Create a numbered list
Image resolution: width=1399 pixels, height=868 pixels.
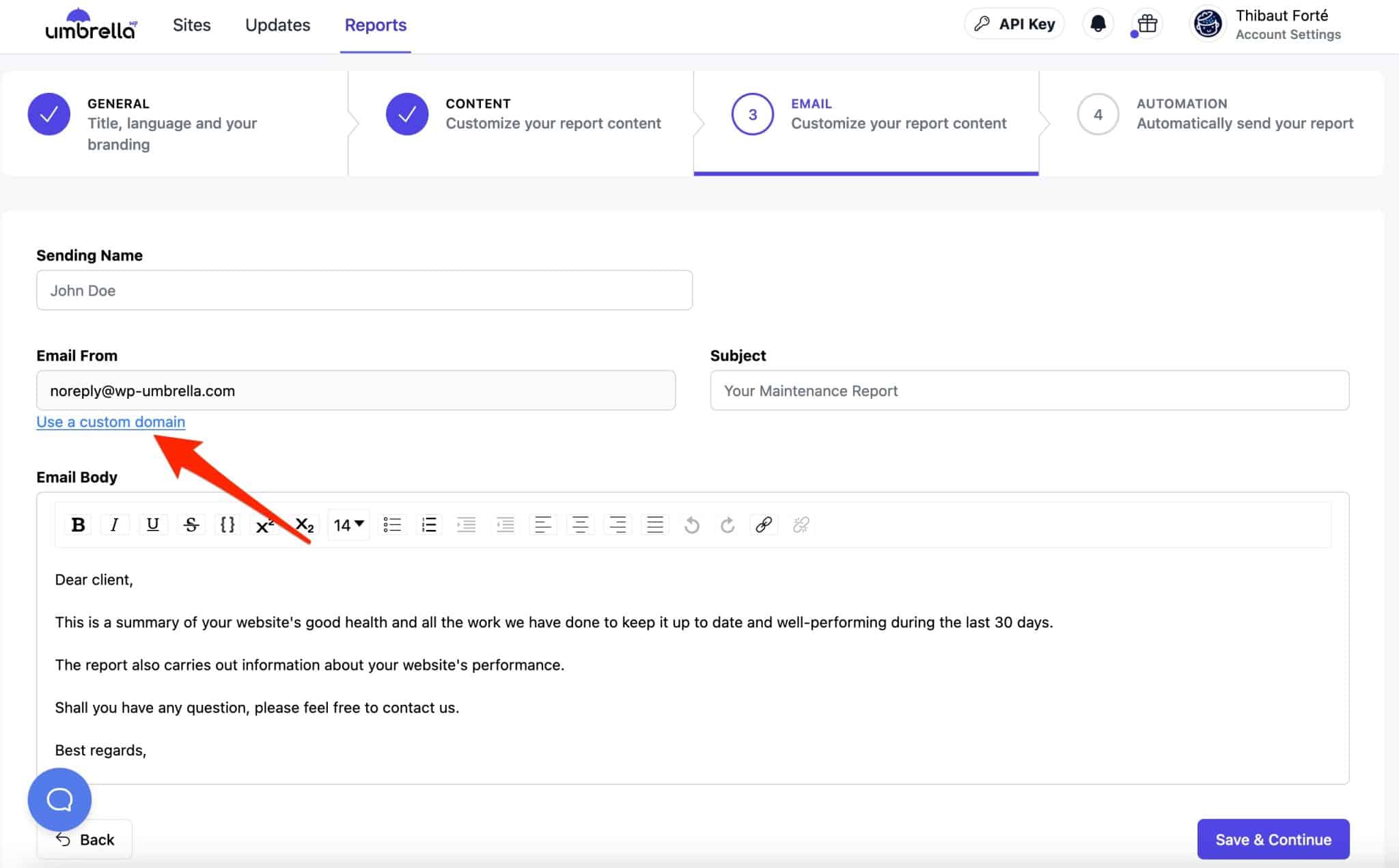pyautogui.click(x=429, y=524)
